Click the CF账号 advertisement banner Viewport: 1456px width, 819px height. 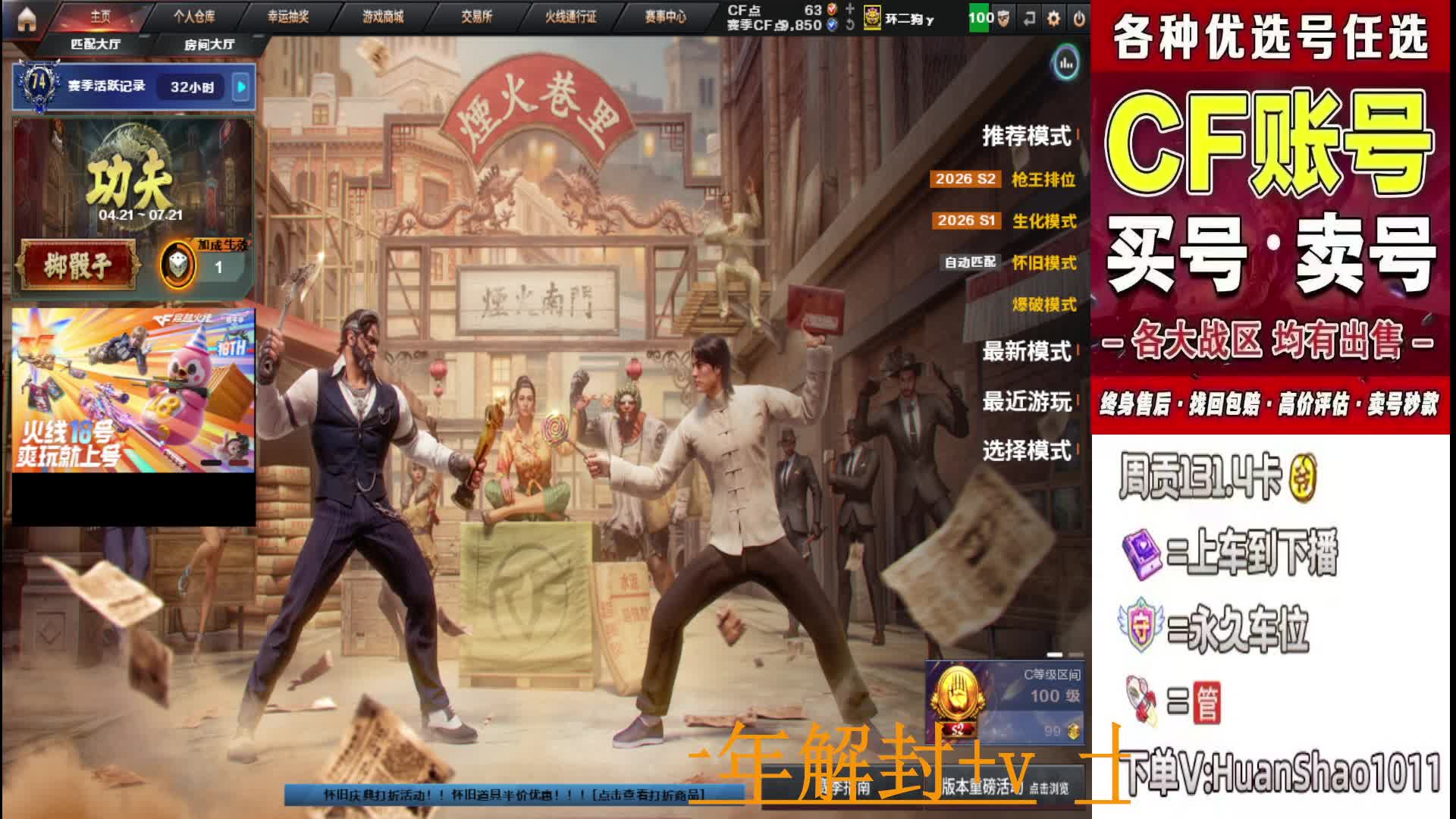pos(1270,217)
